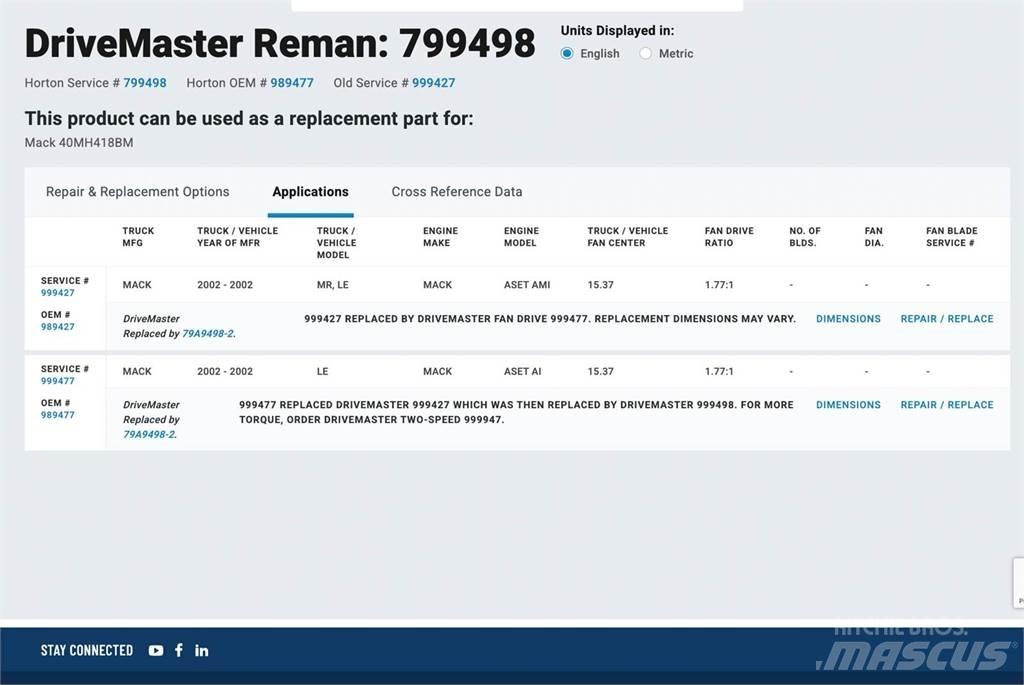The width and height of the screenshot is (1024, 685).
Task: Open 79A9498-2 link in the 999477 row
Action: (149, 435)
